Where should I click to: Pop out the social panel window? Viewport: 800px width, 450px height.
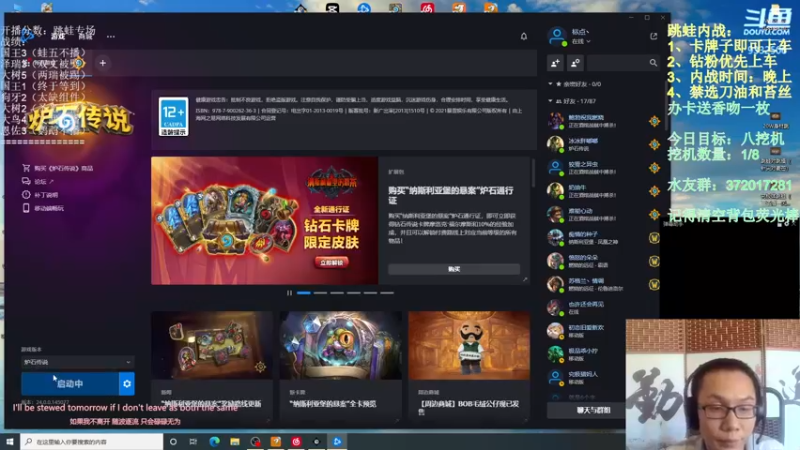(x=654, y=36)
